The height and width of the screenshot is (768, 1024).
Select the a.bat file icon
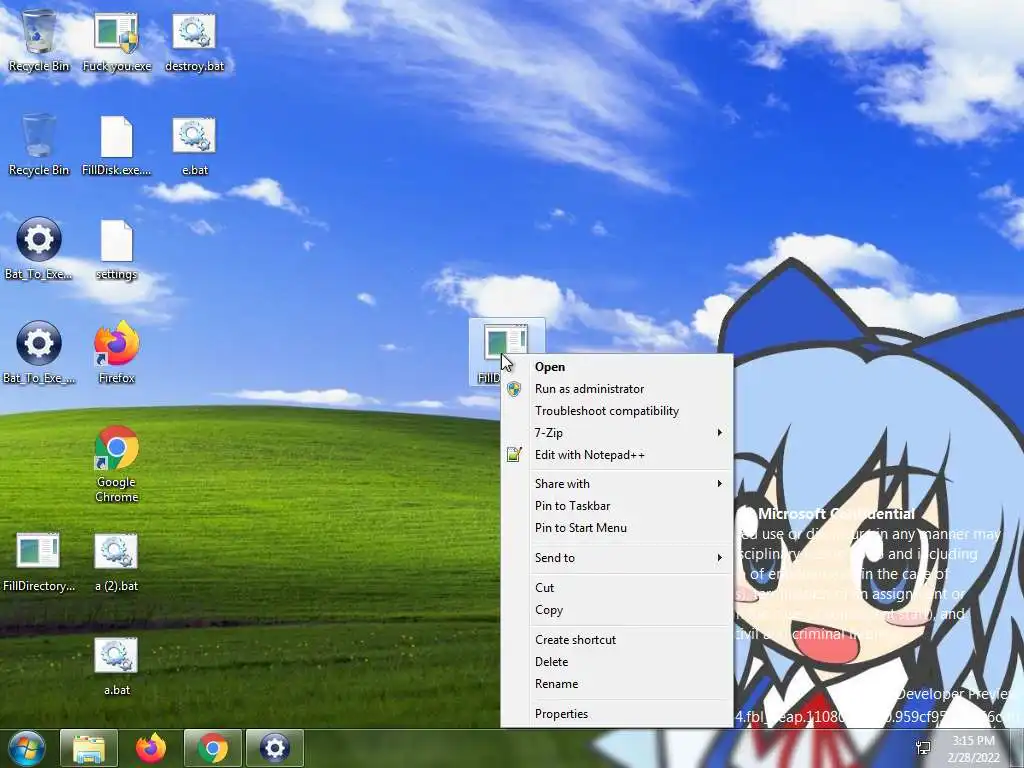coord(116,666)
